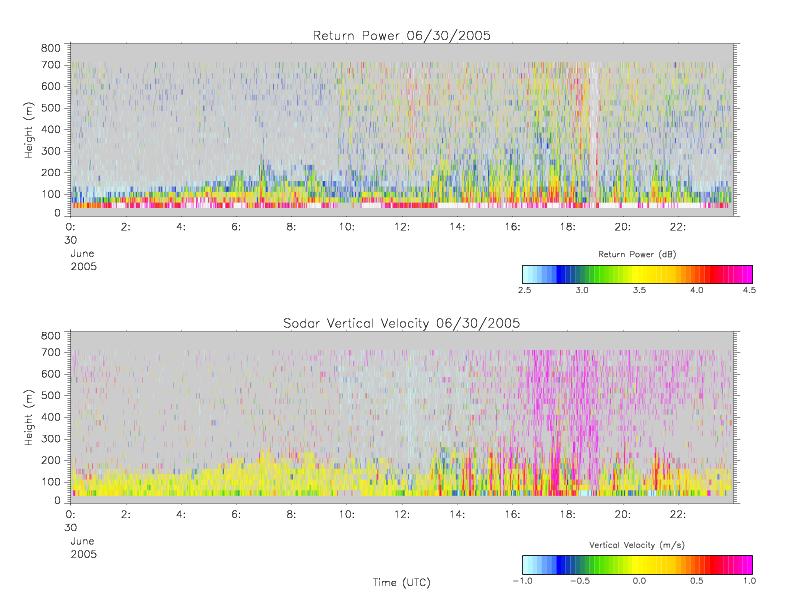
Task: Click the '1.0' tick on velocity color bar
Action: pos(749,581)
